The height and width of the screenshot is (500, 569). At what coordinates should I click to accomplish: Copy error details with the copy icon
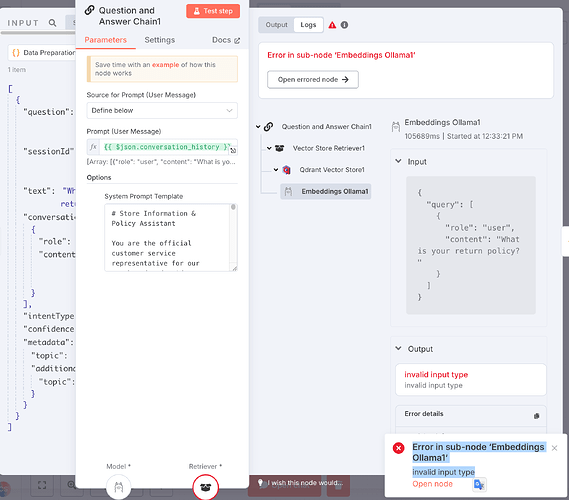coord(536,416)
